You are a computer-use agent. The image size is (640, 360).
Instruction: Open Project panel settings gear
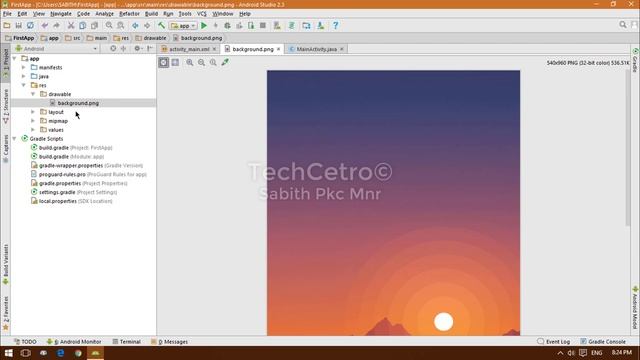point(138,49)
